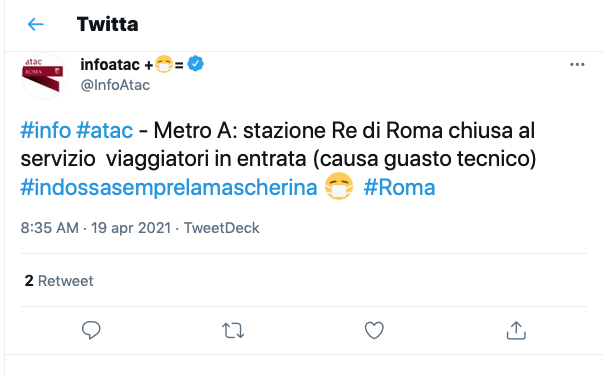Click the reply speech bubble icon

pyautogui.click(x=91, y=330)
